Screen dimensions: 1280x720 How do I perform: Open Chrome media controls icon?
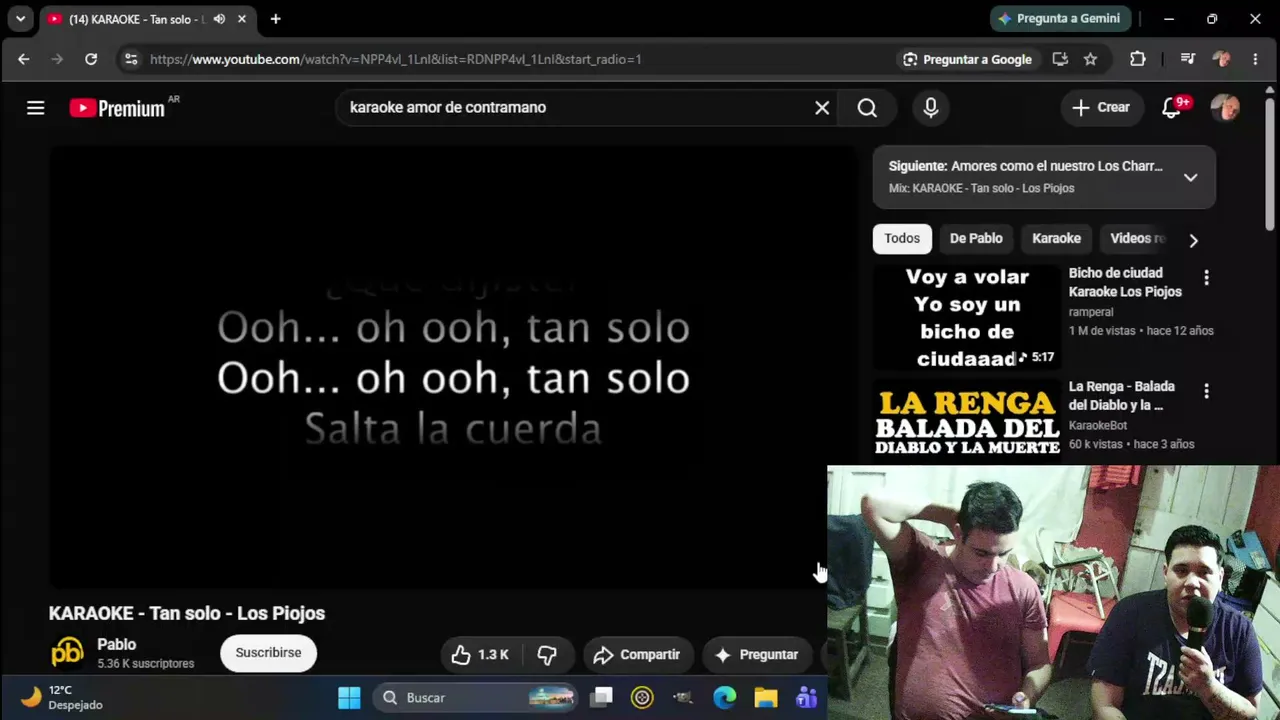(1188, 59)
